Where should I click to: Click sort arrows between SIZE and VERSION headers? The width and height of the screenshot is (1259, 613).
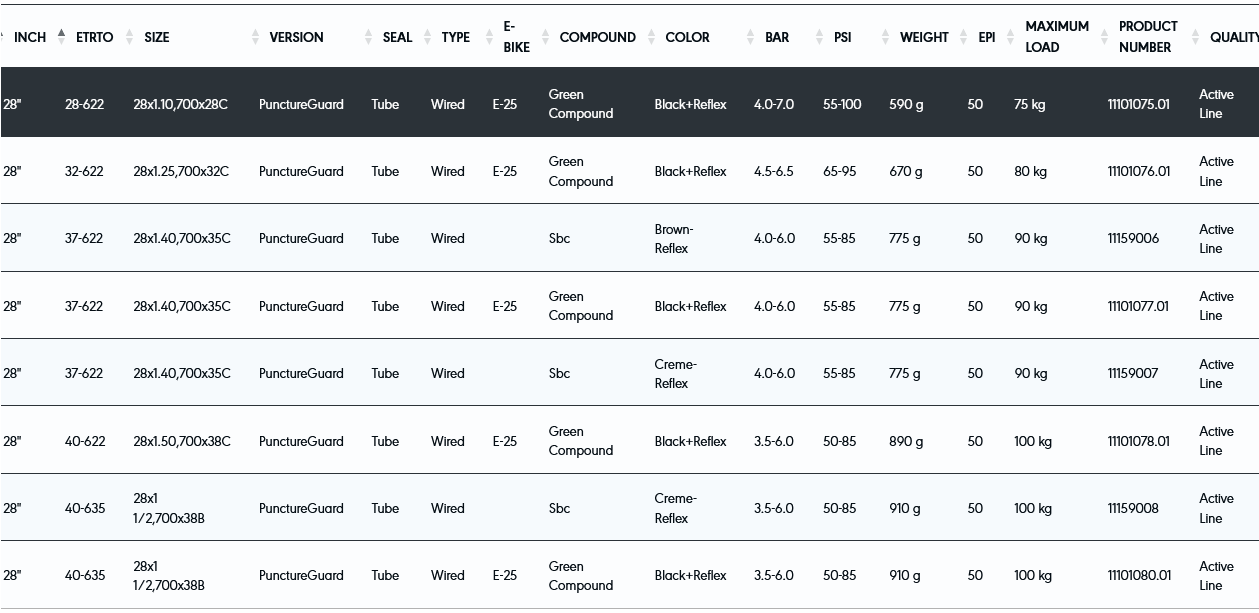255,37
